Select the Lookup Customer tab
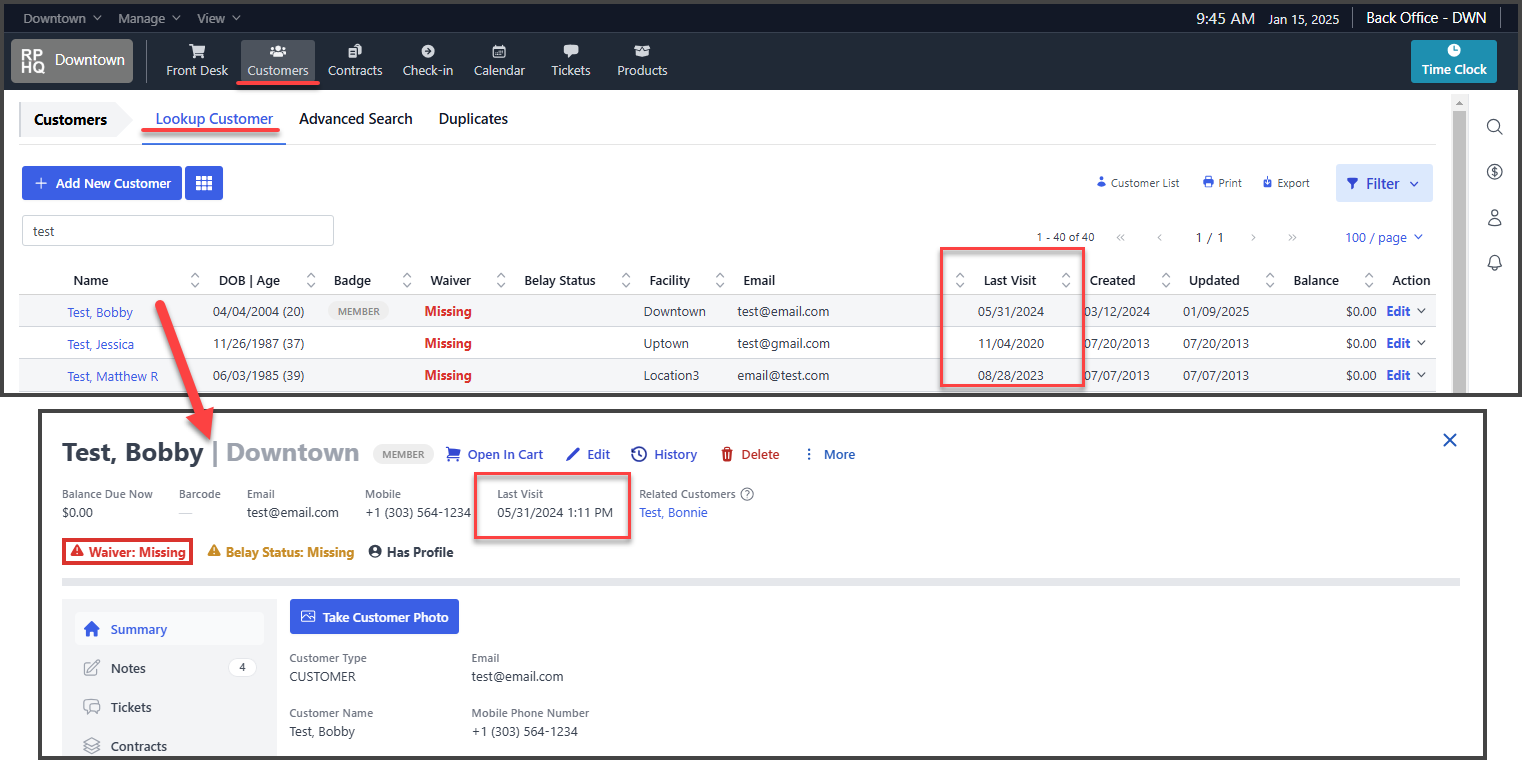The height and width of the screenshot is (760, 1522). click(214, 119)
